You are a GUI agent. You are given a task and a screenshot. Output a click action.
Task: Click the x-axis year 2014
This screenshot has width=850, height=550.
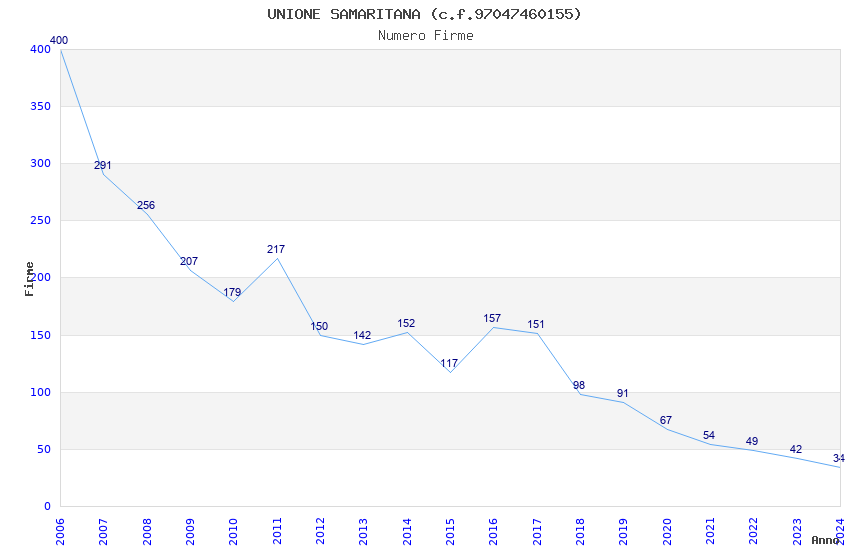[x=407, y=531]
